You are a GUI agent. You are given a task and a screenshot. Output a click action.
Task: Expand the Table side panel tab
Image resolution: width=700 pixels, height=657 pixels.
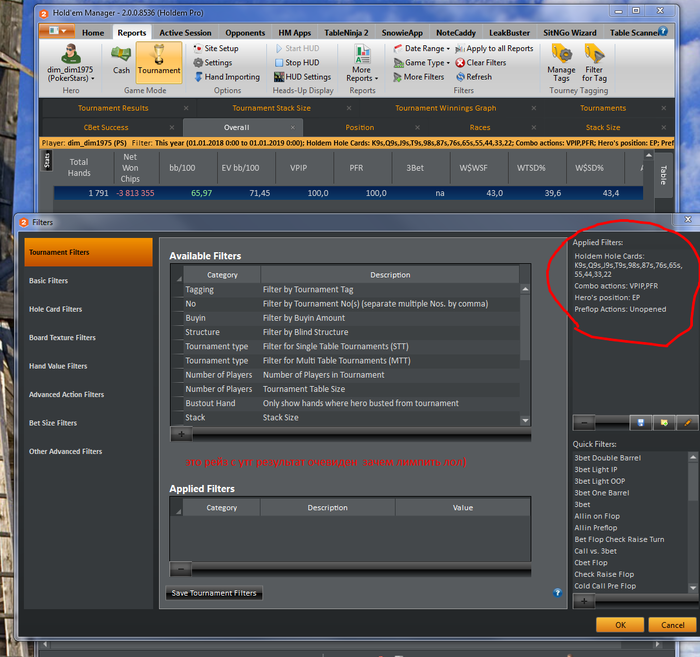pyautogui.click(x=663, y=175)
